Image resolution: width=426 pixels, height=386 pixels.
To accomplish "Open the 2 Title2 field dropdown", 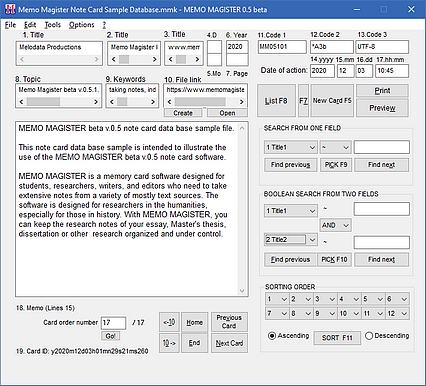I will pyautogui.click(x=290, y=239).
